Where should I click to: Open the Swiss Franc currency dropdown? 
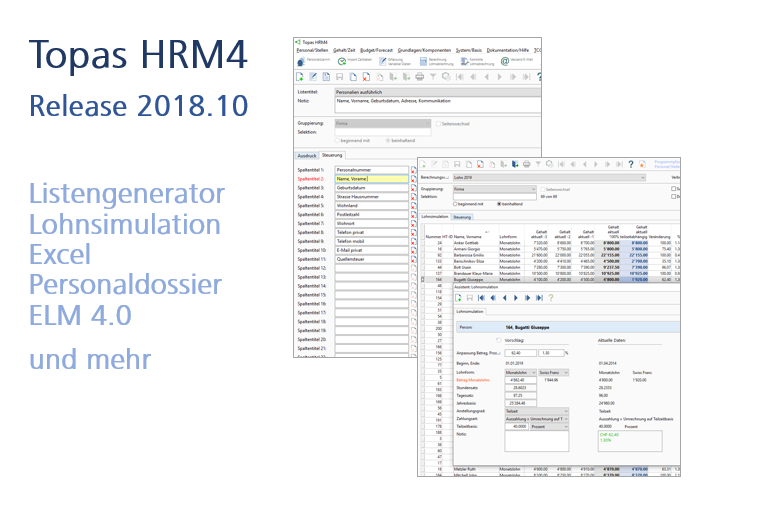click(x=554, y=372)
